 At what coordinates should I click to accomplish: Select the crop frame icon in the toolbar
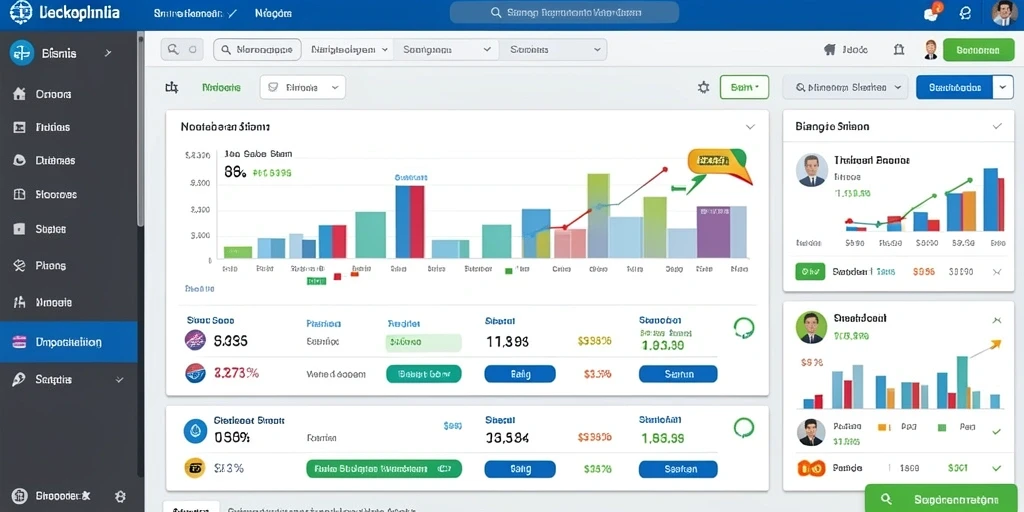coord(172,87)
